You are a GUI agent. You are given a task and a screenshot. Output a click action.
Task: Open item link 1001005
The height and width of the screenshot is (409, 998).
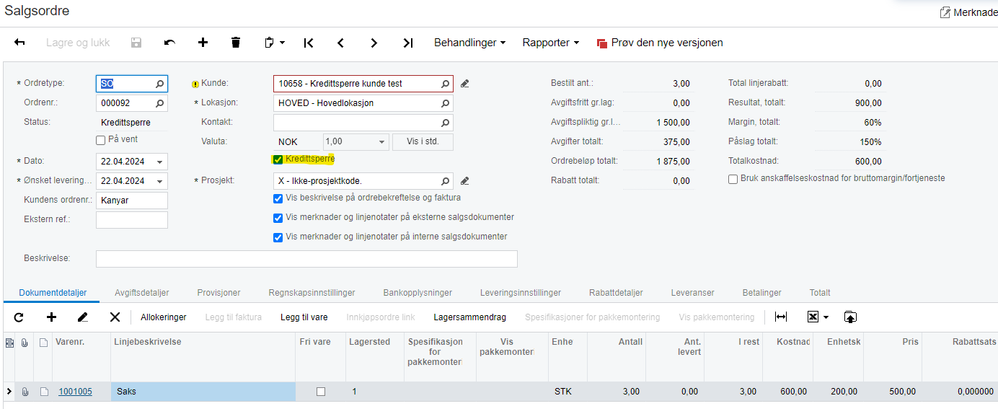point(75,392)
